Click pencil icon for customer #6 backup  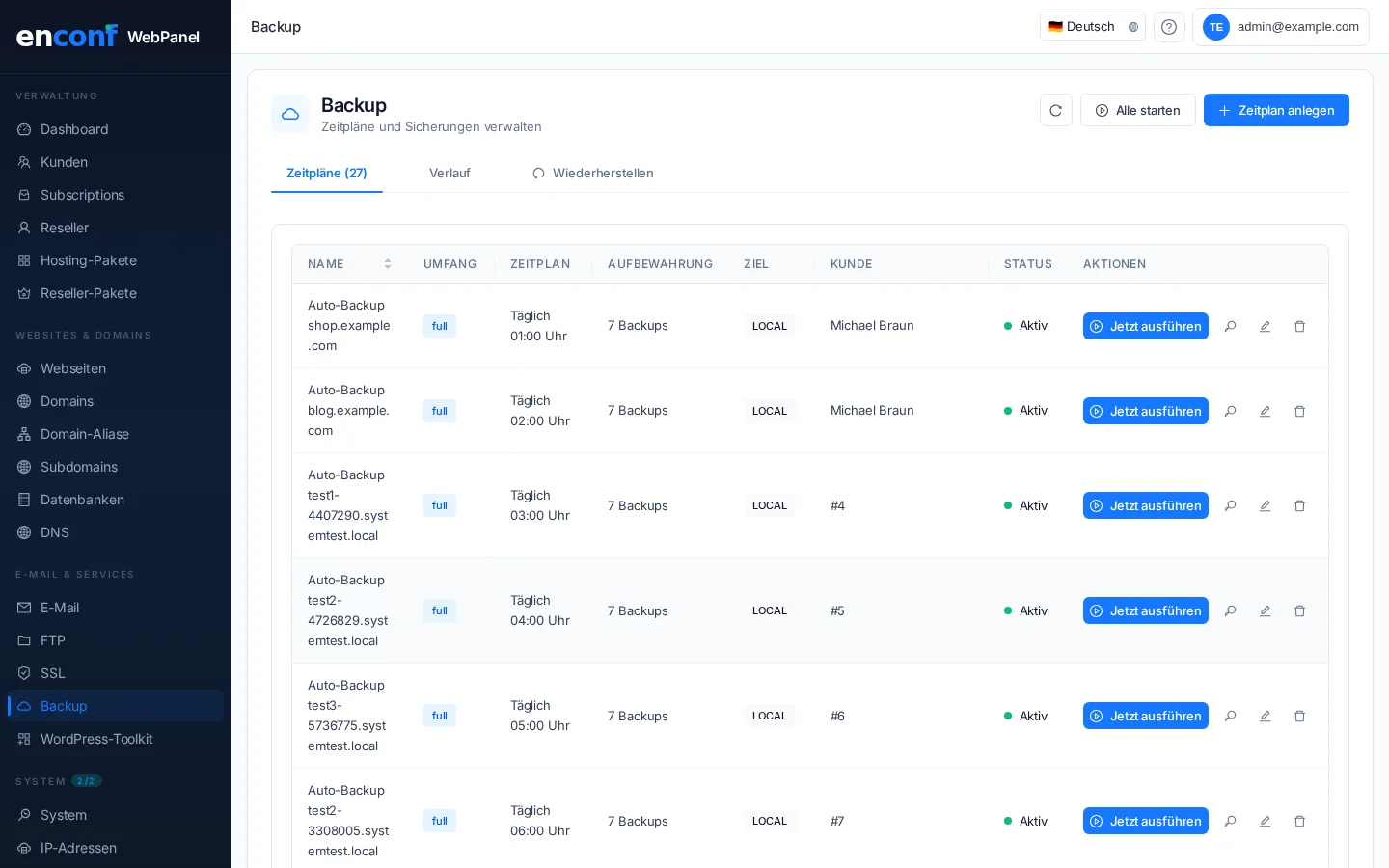pos(1265,717)
